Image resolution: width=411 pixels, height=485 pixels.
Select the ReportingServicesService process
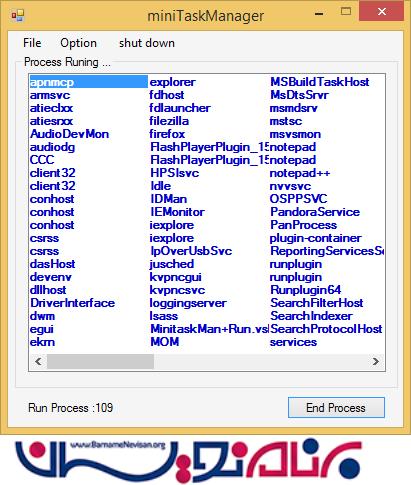click(327, 251)
